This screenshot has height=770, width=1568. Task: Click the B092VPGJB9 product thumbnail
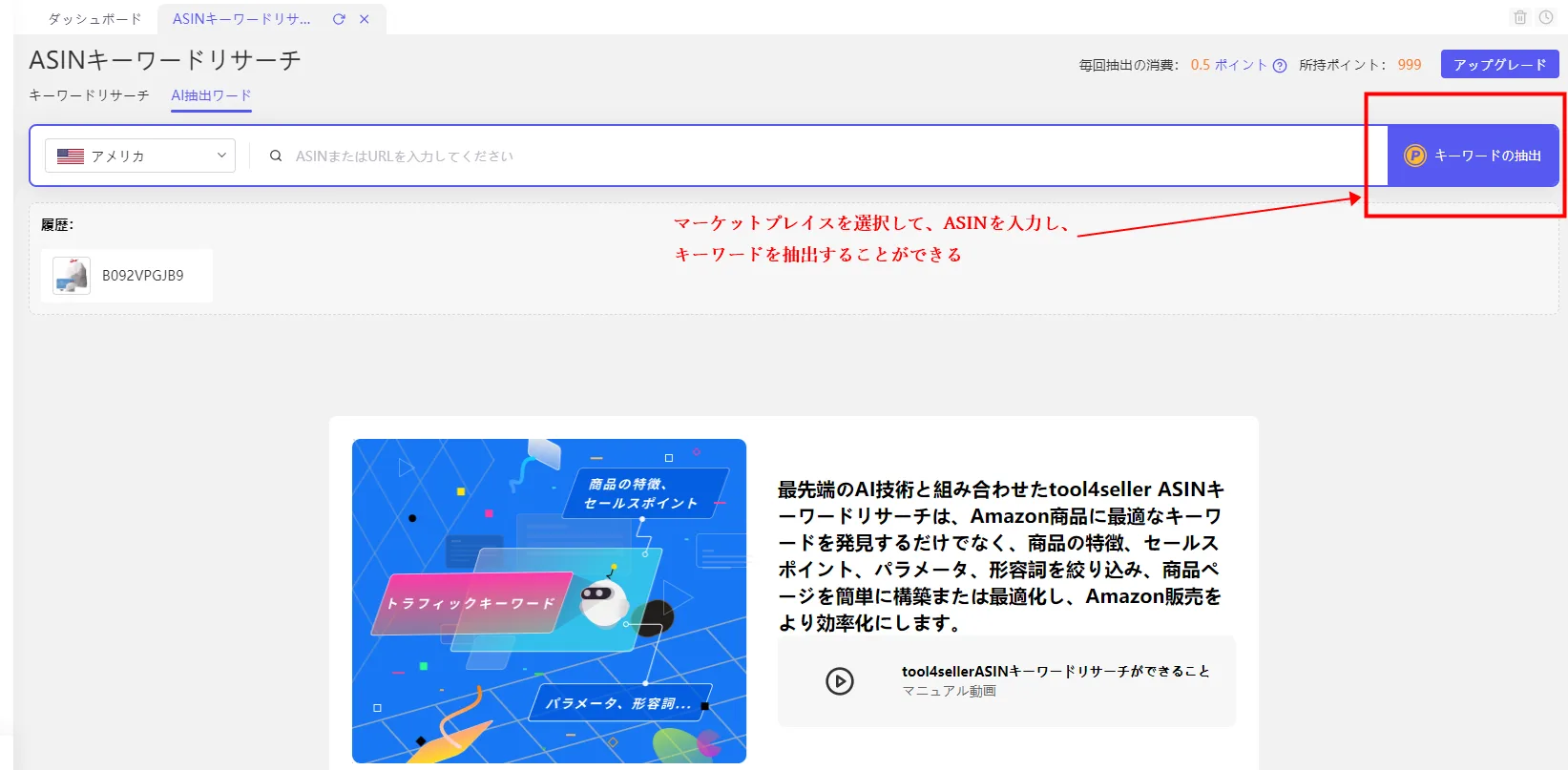(72, 276)
